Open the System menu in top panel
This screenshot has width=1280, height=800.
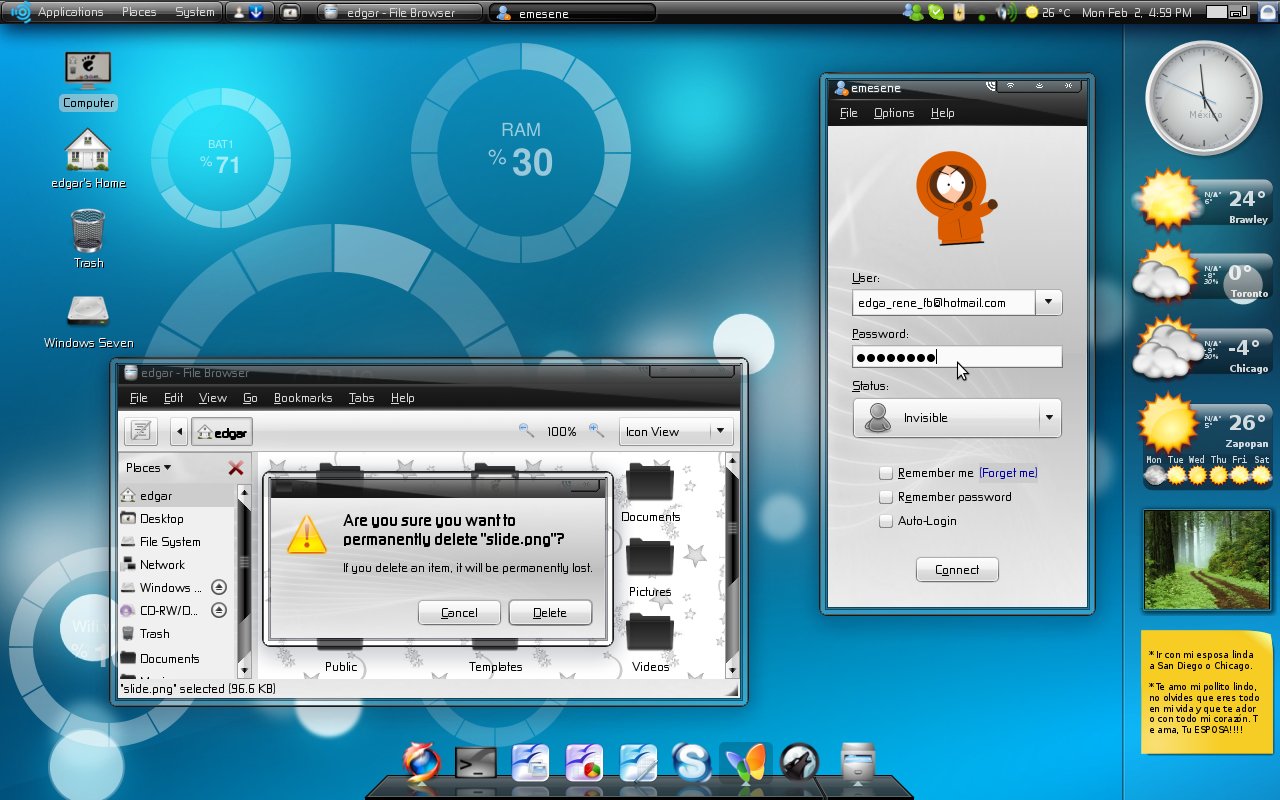(194, 12)
